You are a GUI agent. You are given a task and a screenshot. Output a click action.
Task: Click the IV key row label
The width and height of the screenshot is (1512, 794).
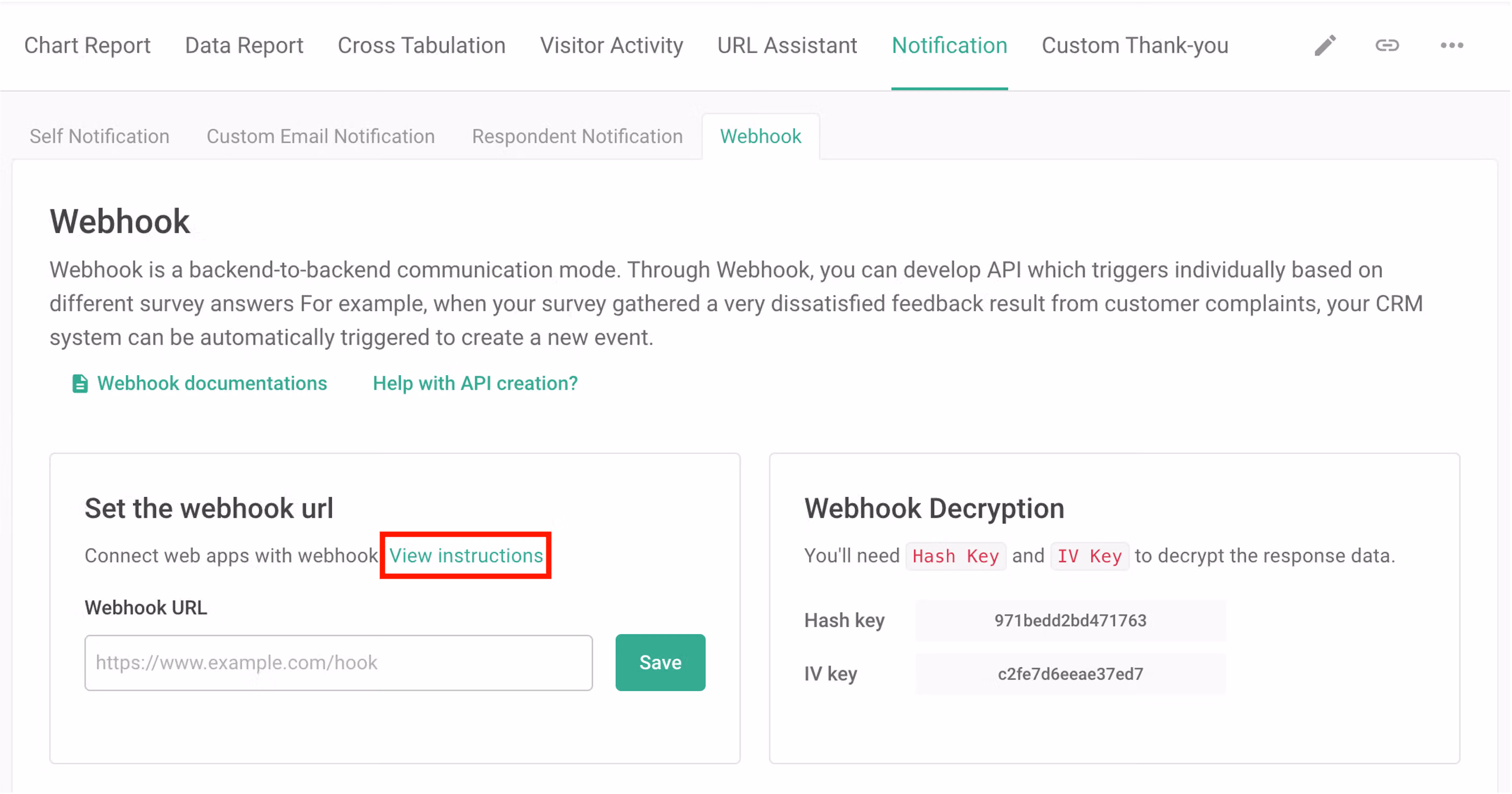tap(831, 674)
